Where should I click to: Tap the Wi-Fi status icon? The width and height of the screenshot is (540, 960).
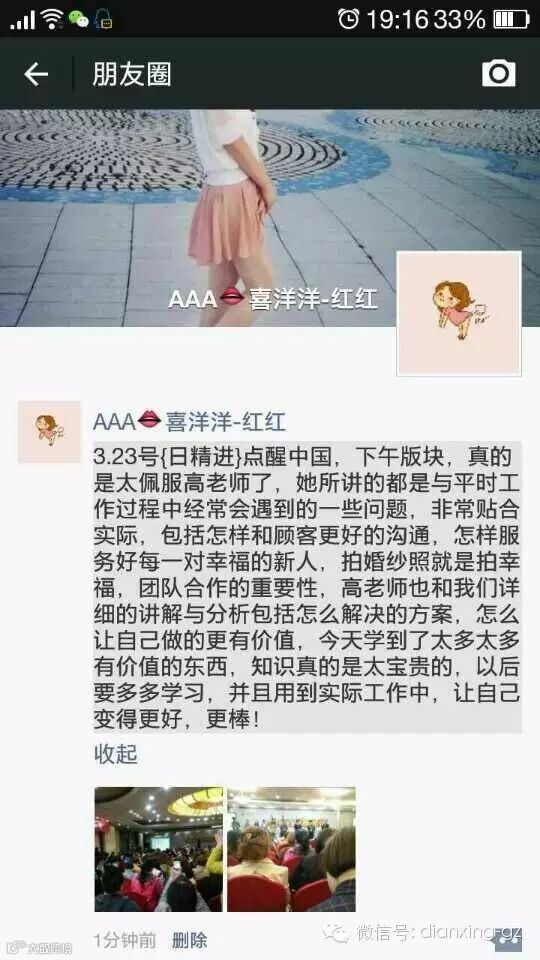[52, 19]
